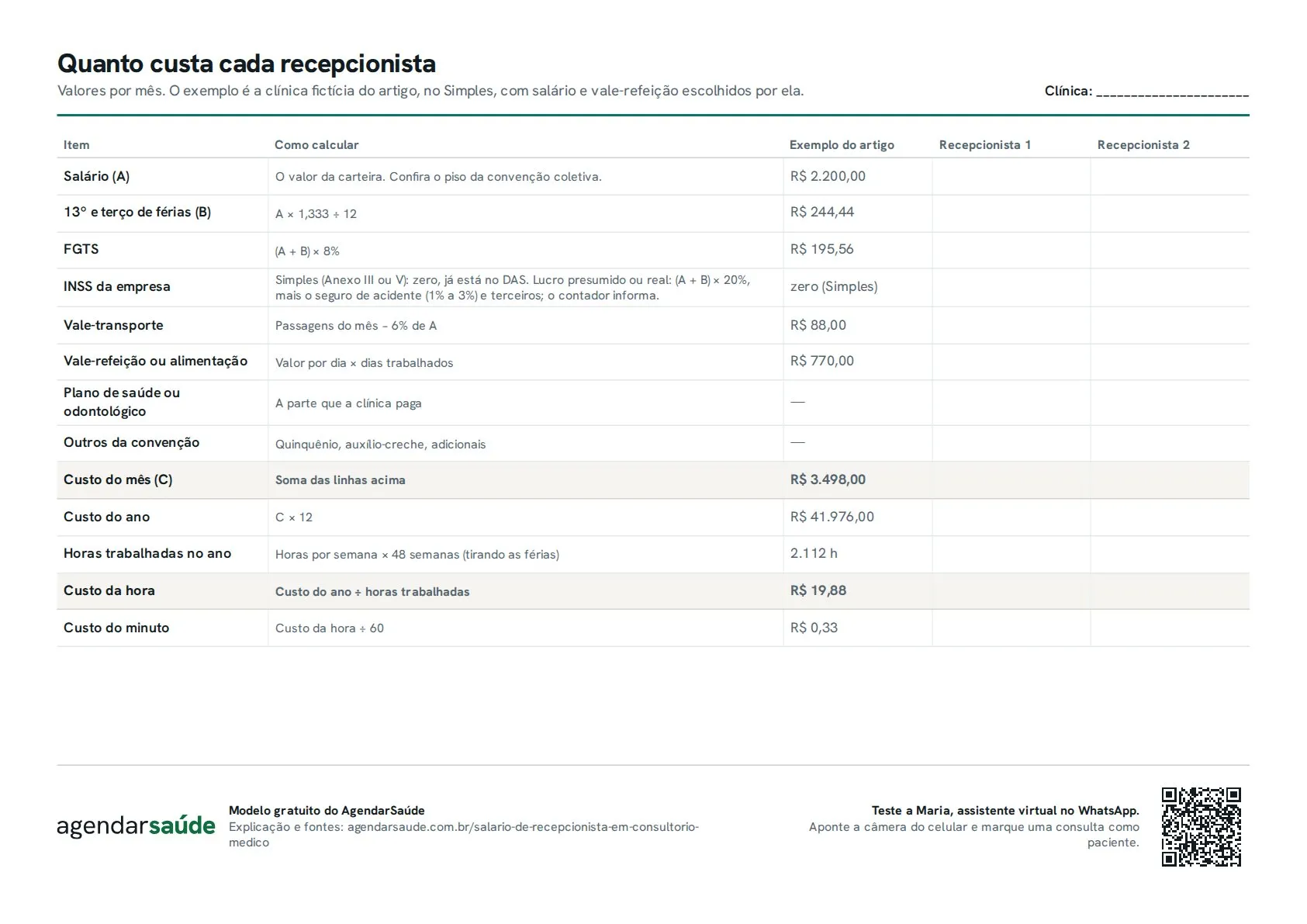1307x924 pixels.
Task: Click the 'Vale-transporte' row label
Action: 113,326
